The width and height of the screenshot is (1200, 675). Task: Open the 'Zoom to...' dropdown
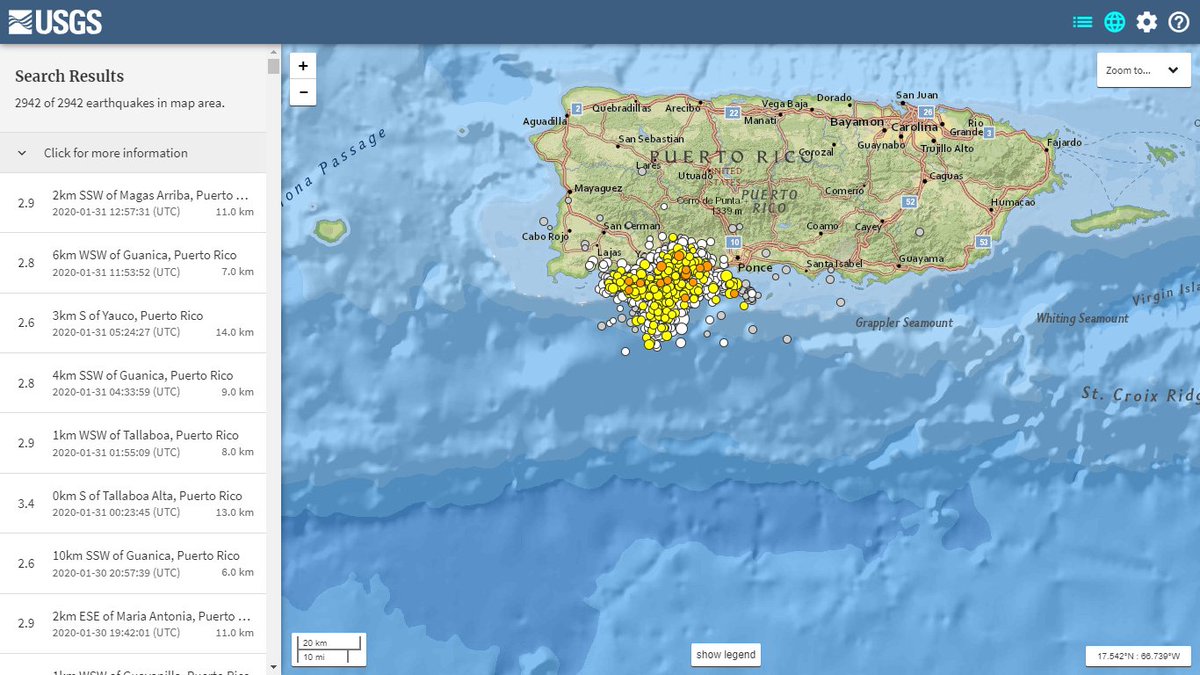click(x=1143, y=70)
